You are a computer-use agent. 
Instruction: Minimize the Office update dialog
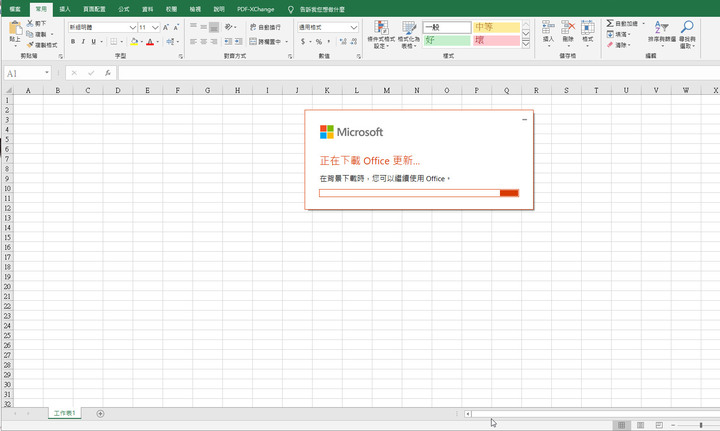click(x=524, y=119)
